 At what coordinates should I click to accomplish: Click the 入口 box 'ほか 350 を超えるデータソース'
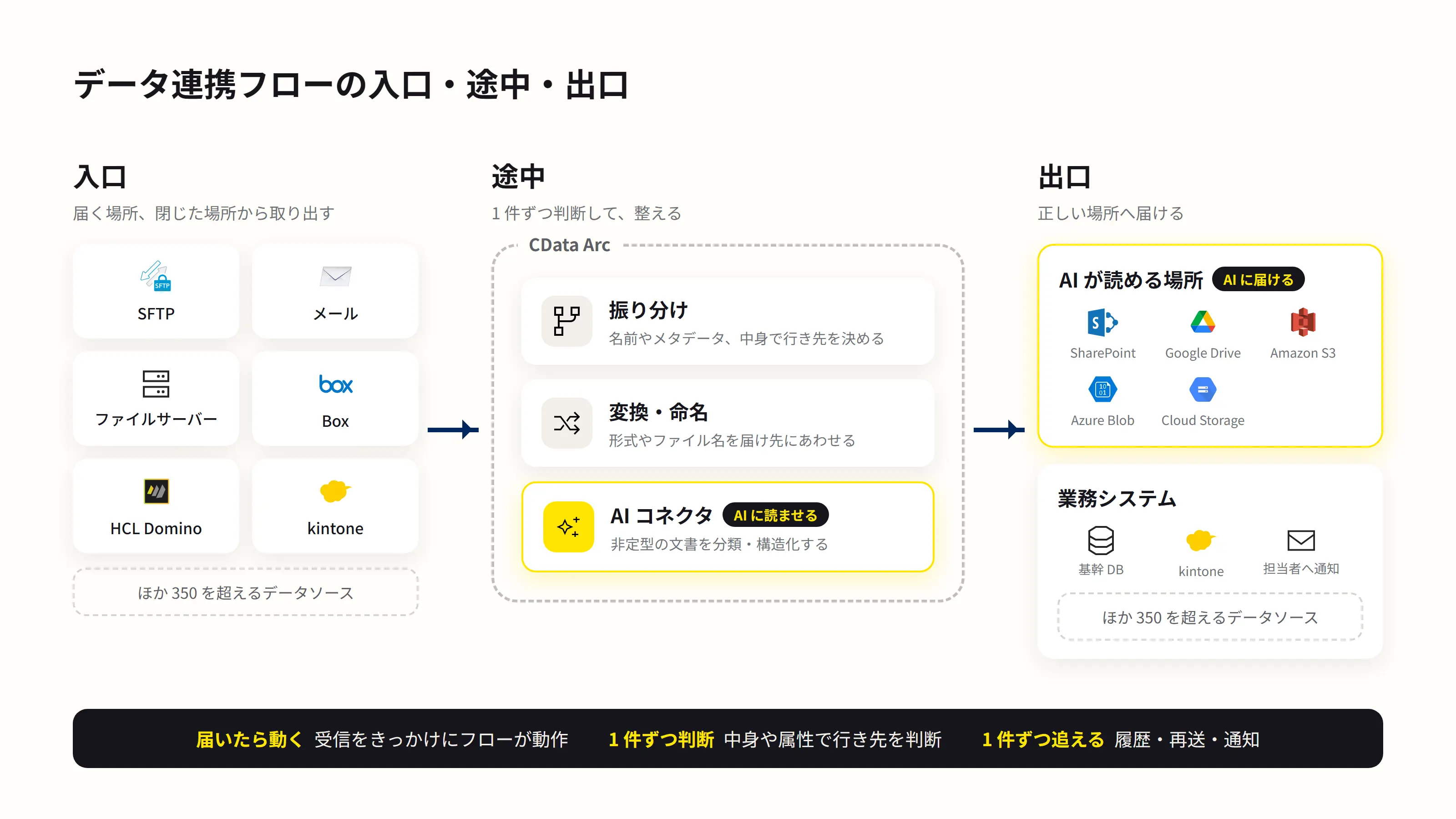coord(245,592)
